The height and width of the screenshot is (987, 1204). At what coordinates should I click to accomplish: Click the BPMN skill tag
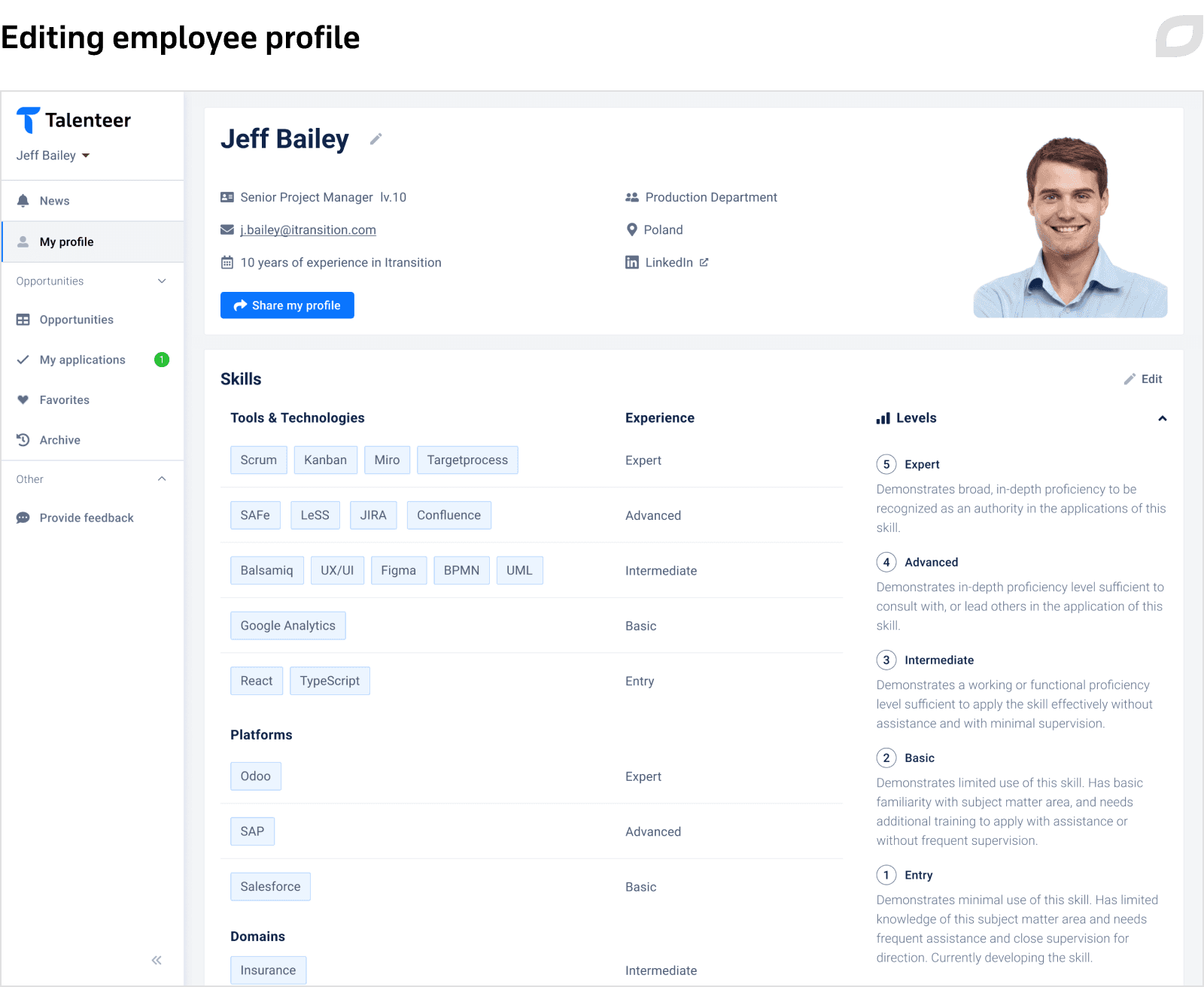pyautogui.click(x=461, y=570)
